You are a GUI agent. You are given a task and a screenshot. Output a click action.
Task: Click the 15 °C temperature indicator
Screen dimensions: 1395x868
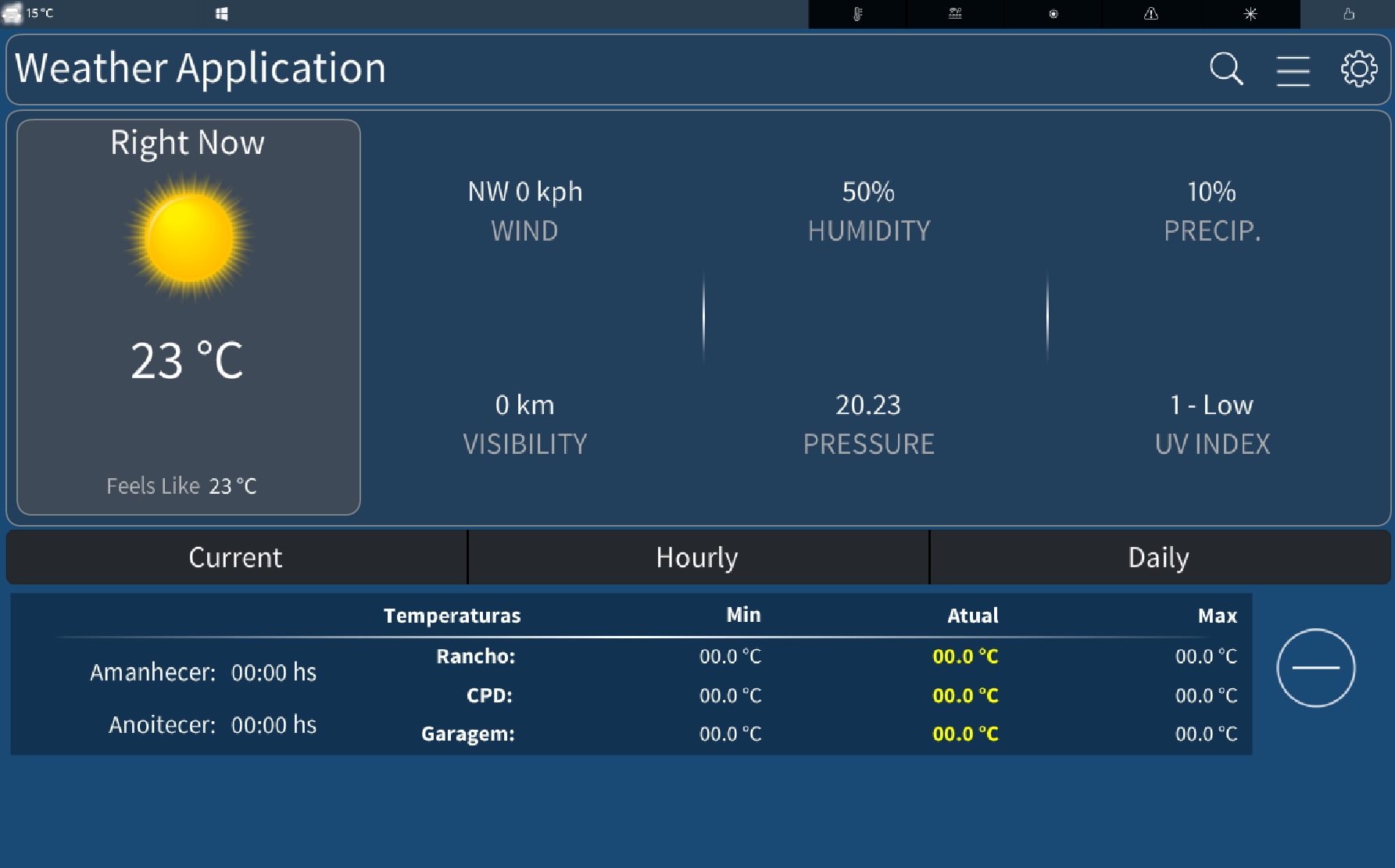pyautogui.click(x=39, y=13)
